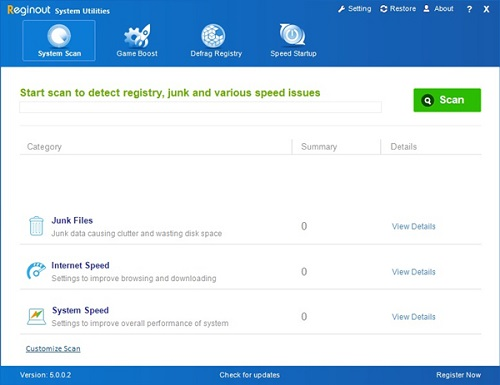
Task: Click the scan progress bar
Action: (200, 107)
